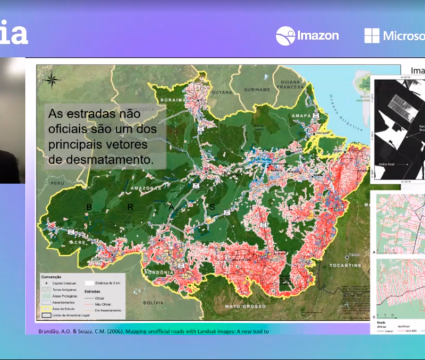Click the Brandão & Souza citation text

[x=154, y=331]
